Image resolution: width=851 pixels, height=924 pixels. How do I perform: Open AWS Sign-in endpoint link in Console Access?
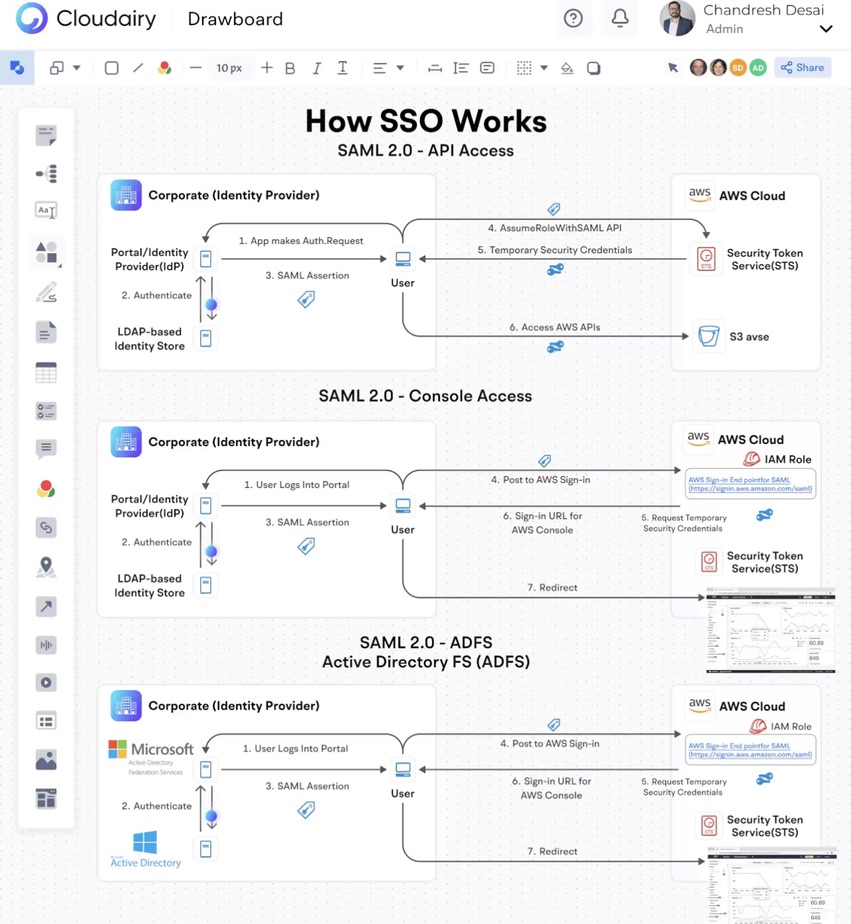(750, 484)
